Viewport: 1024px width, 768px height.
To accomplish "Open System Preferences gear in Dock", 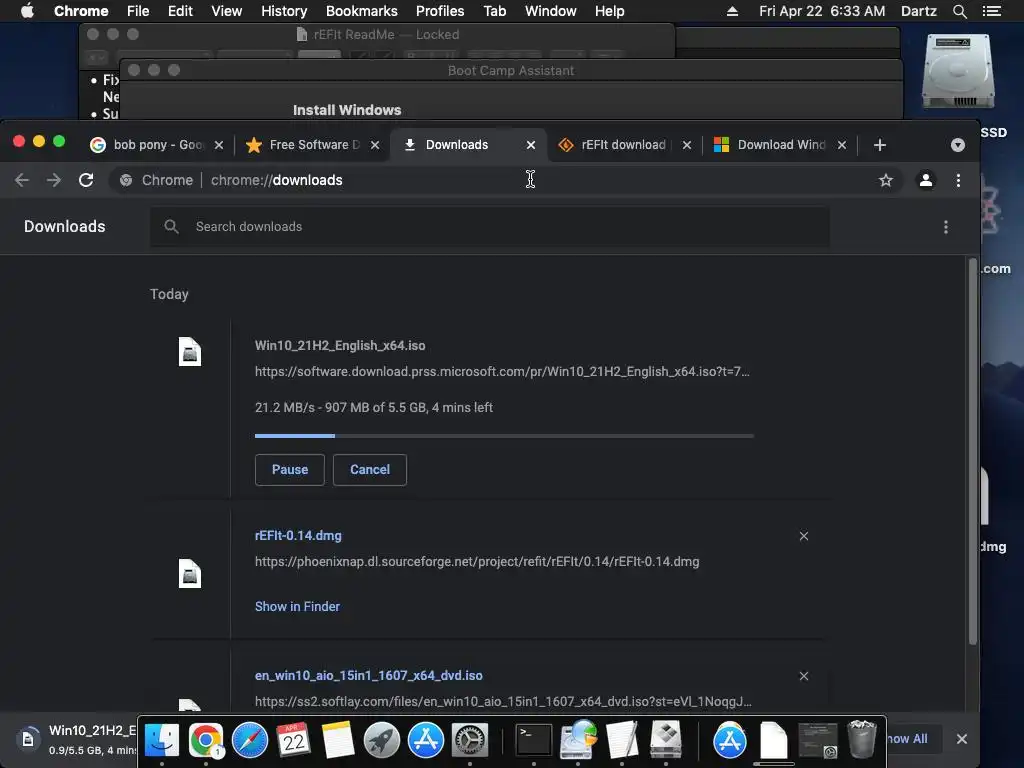I will click(x=470, y=741).
